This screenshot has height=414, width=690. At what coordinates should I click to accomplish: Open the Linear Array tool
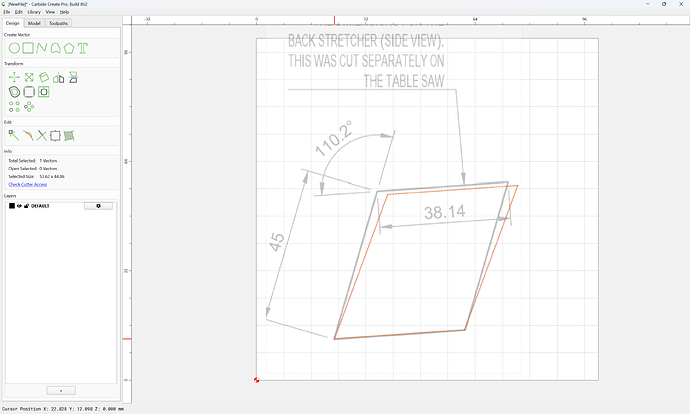click(x=14, y=106)
